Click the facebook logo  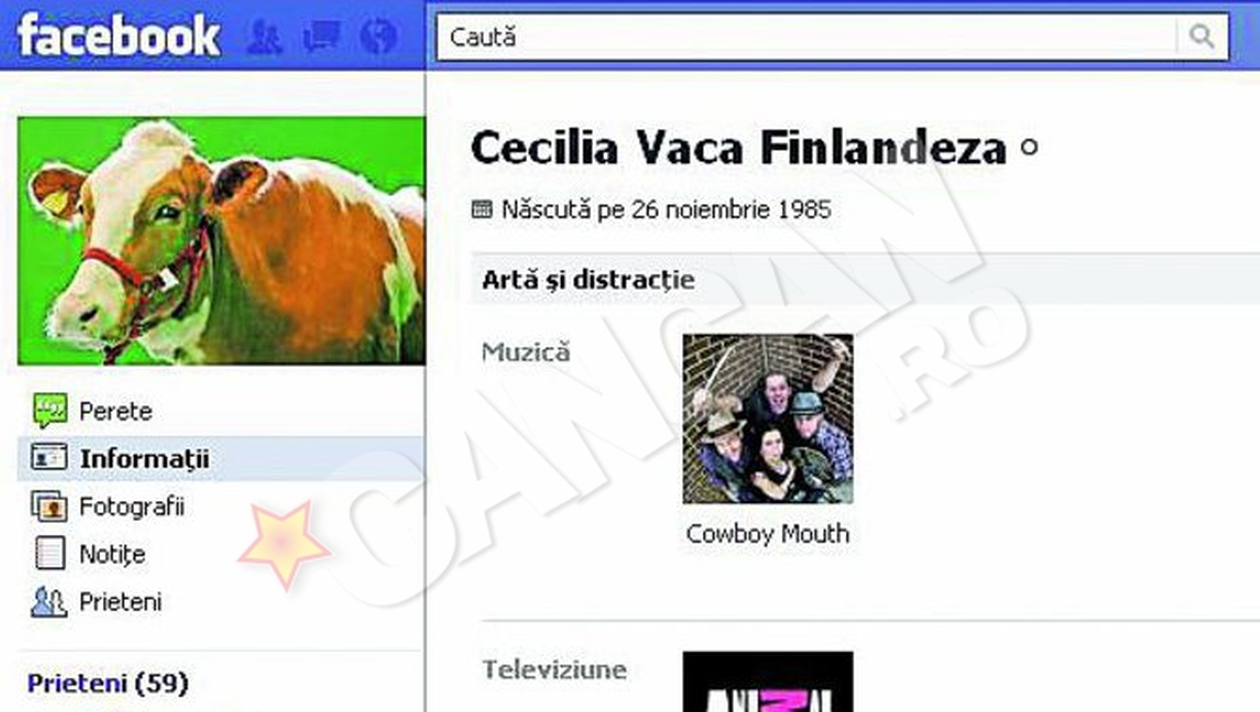[118, 37]
